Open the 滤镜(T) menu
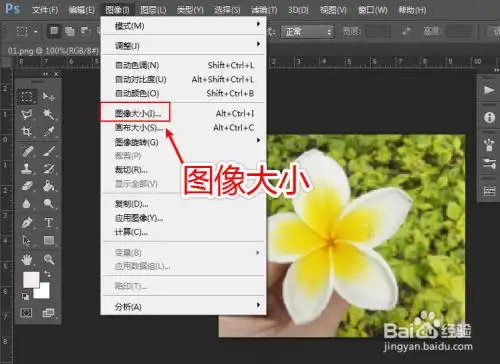The width and height of the screenshot is (500, 364). click(264, 10)
